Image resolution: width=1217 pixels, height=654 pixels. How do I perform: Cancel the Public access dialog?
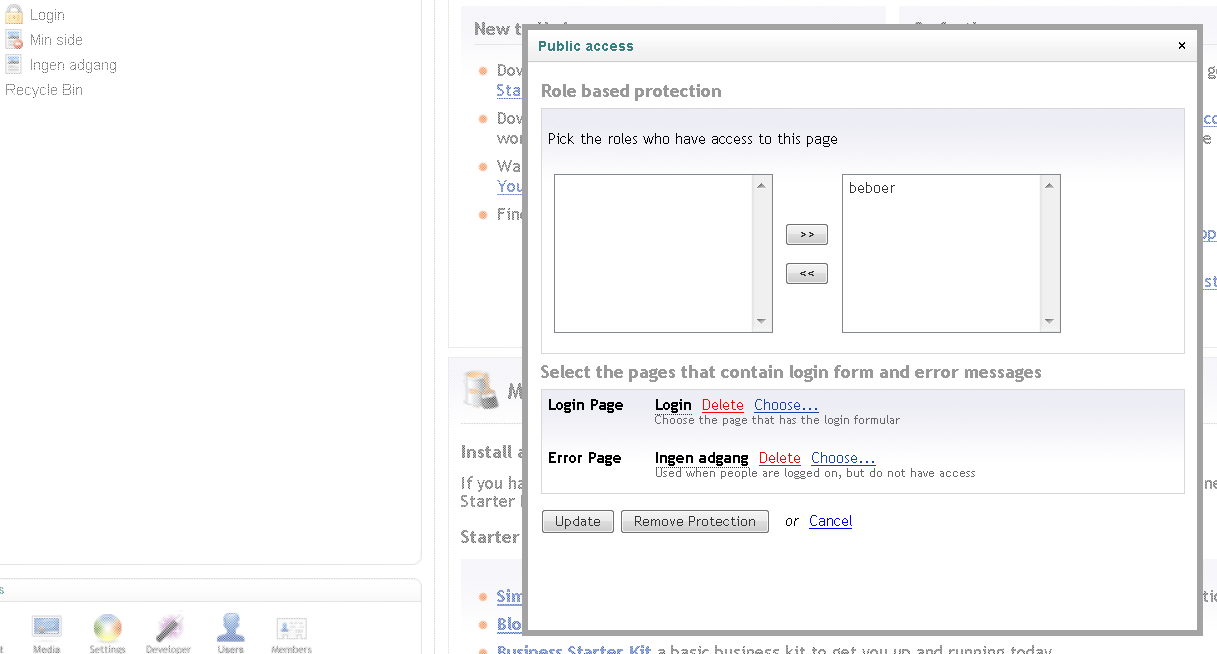pyautogui.click(x=830, y=521)
